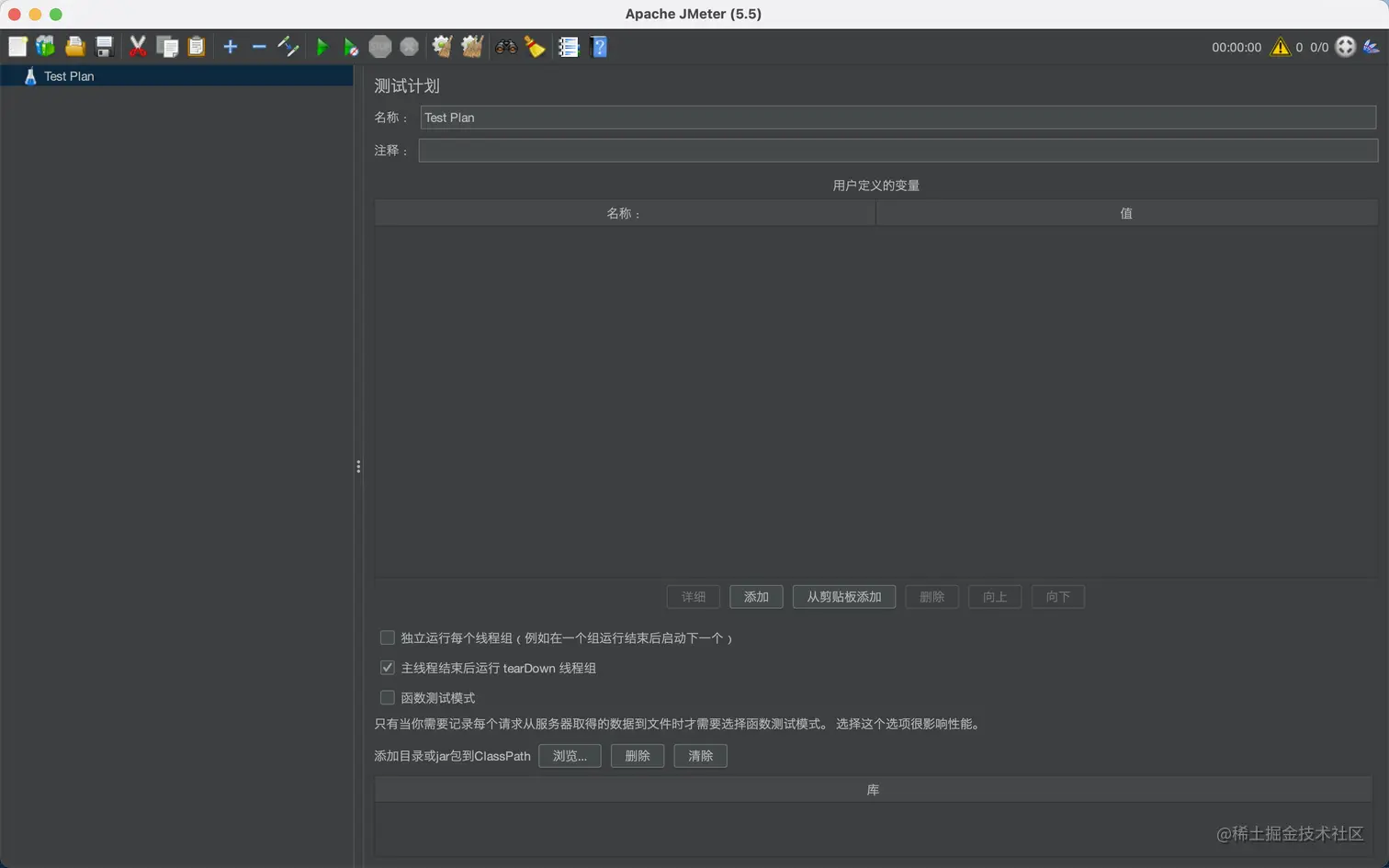Open the Templates icon in toolbar

45,46
